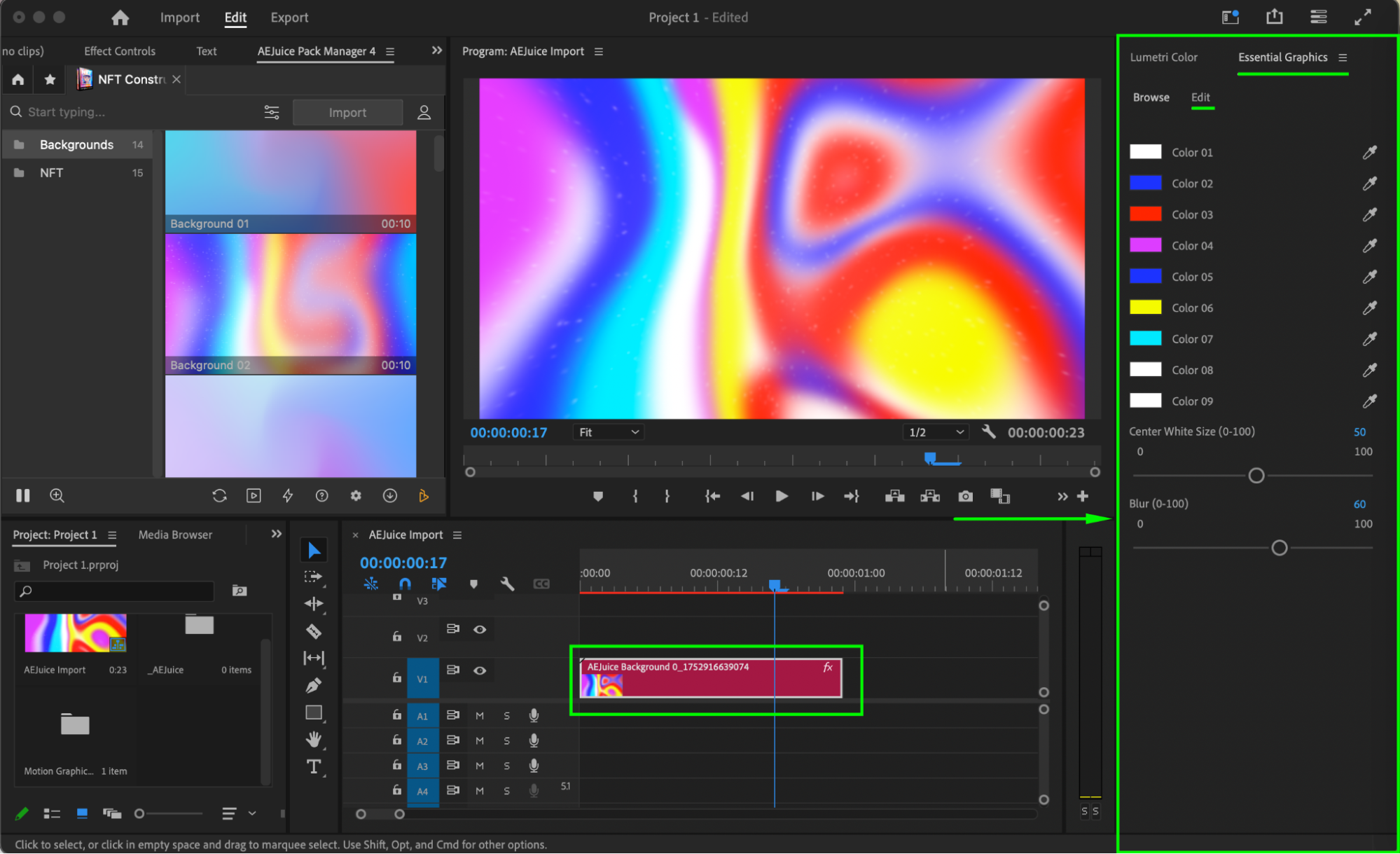Screen dimensions: 1400x854
Task: Click the Export Frame camera icon
Action: coord(965,496)
